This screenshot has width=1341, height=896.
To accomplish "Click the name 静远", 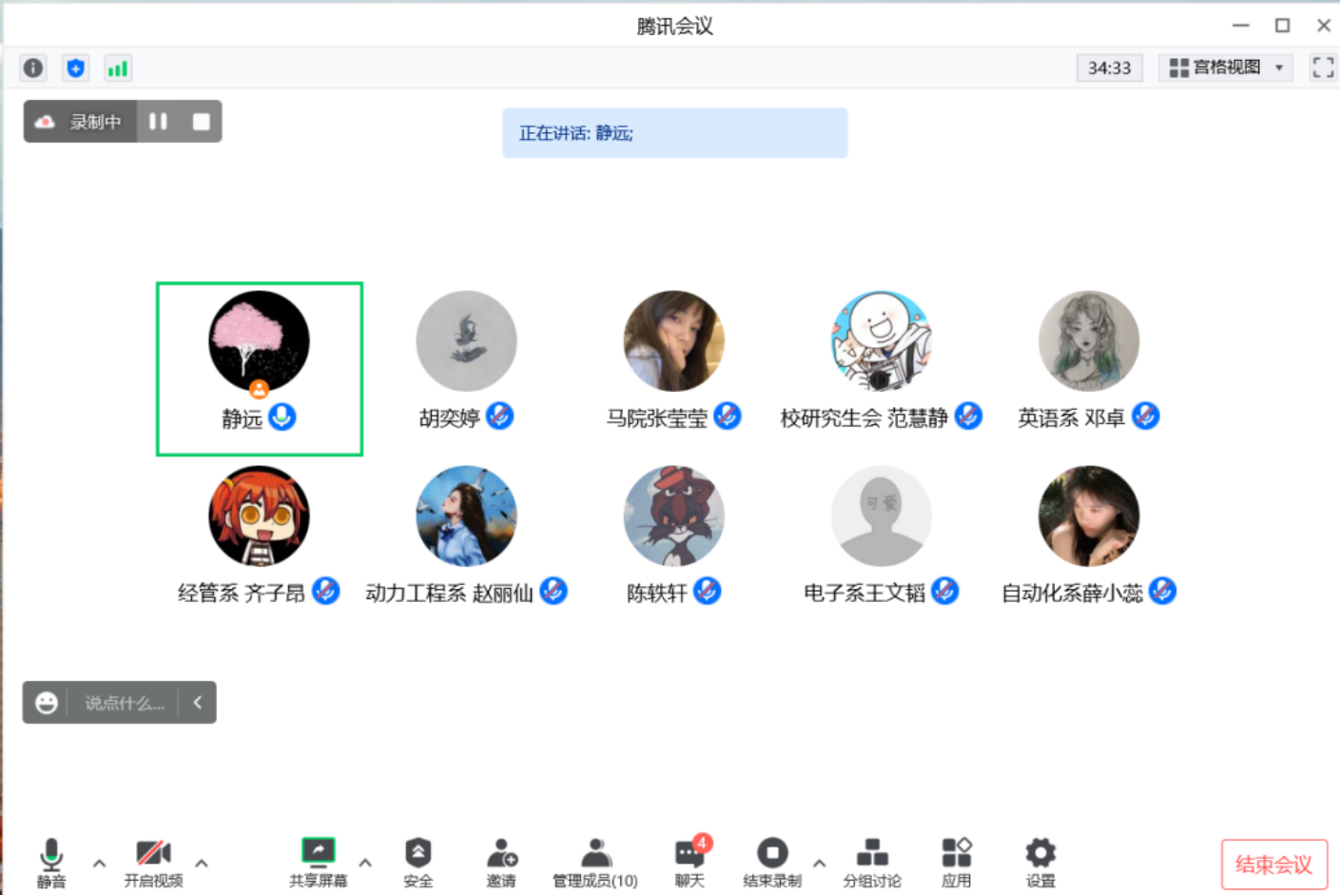I will (x=242, y=419).
